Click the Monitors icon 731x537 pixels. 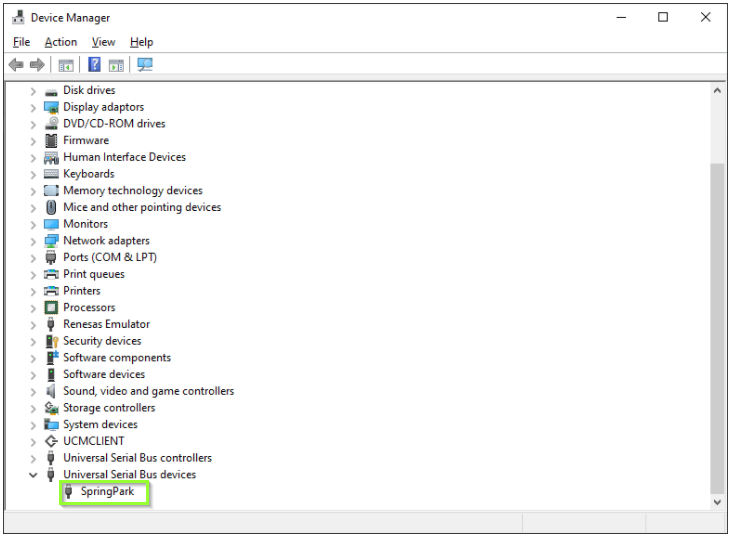(51, 225)
